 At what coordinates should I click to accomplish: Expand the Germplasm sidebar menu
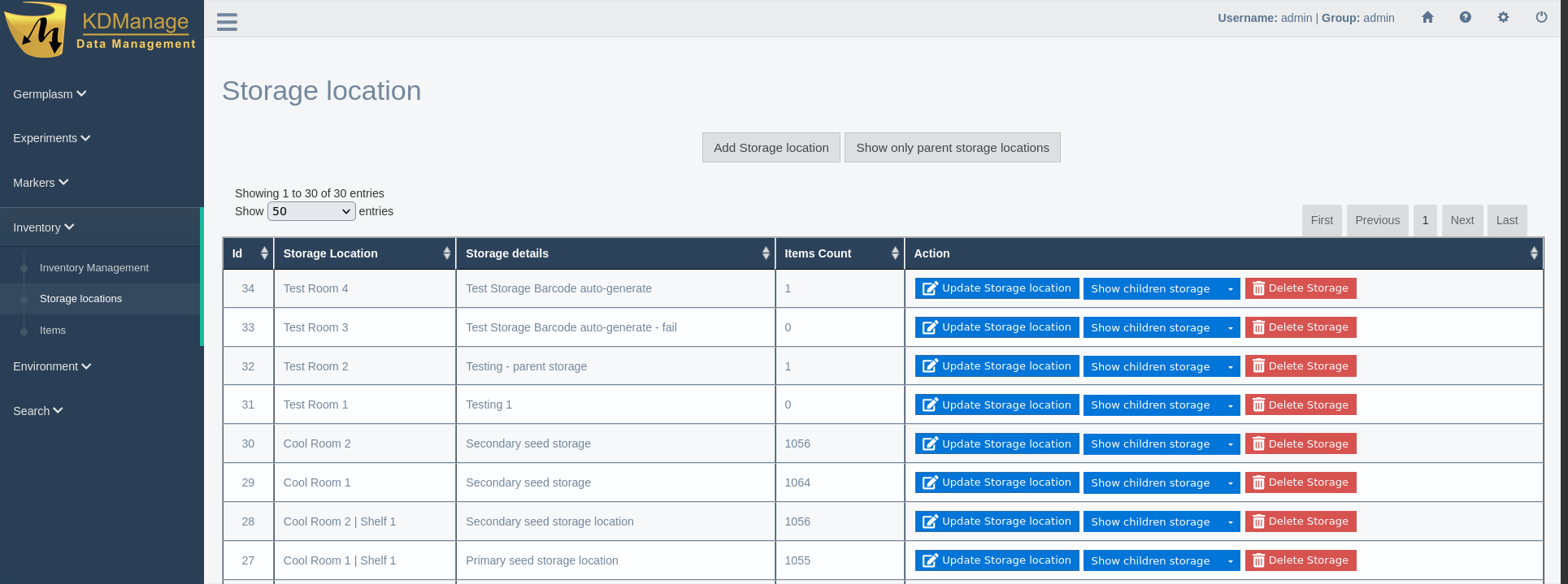50,94
